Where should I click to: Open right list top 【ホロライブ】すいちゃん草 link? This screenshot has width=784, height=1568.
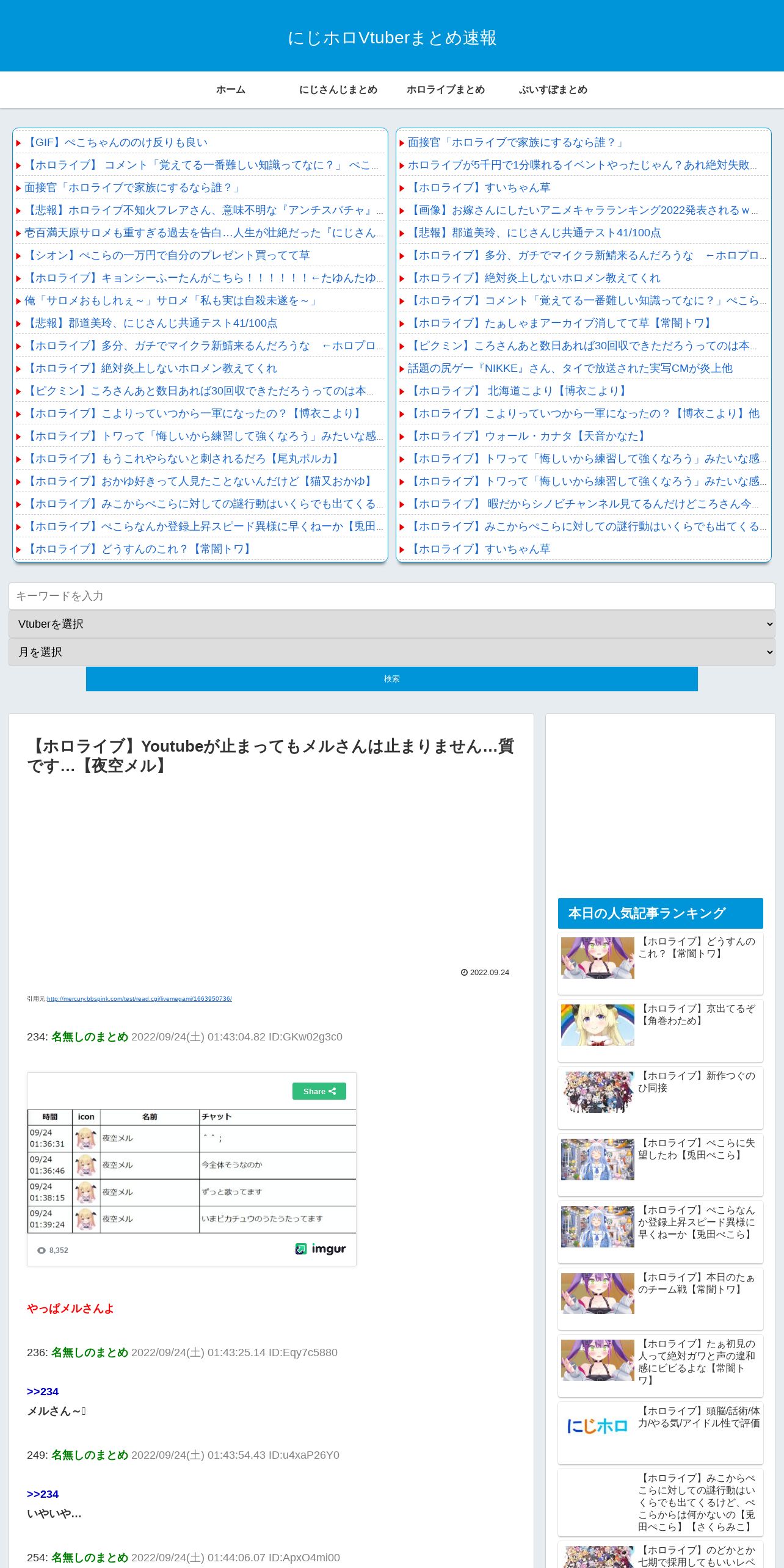click(x=479, y=187)
